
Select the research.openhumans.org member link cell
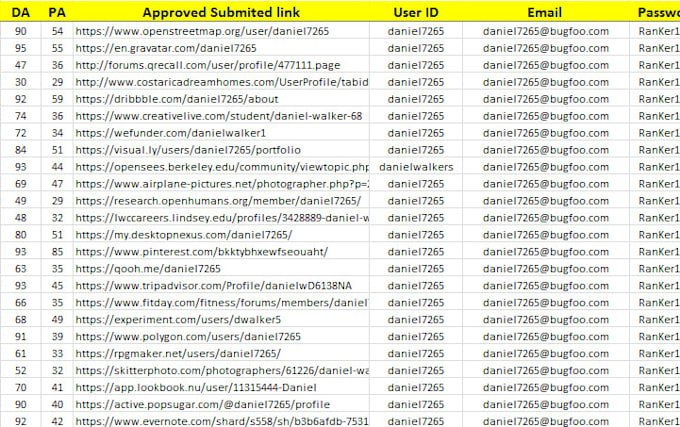pos(221,201)
